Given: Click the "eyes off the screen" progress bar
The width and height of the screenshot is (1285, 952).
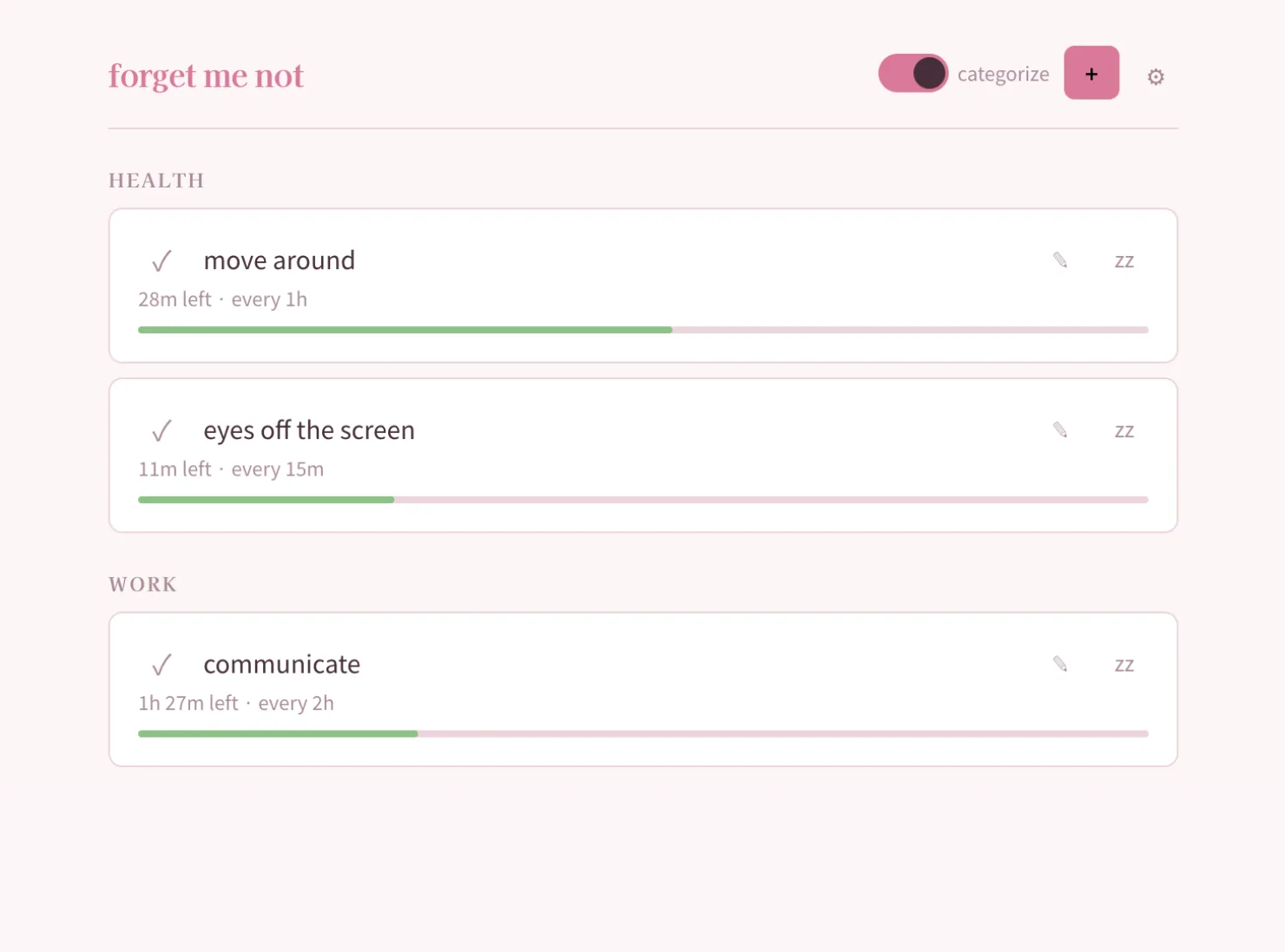Looking at the screenshot, I should click(642, 499).
